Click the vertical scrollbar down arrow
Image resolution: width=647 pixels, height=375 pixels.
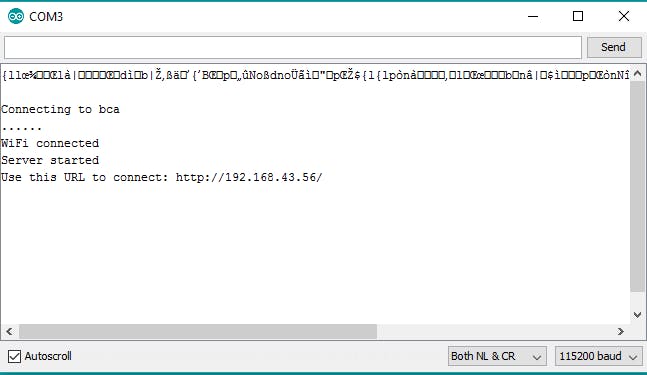pyautogui.click(x=637, y=315)
